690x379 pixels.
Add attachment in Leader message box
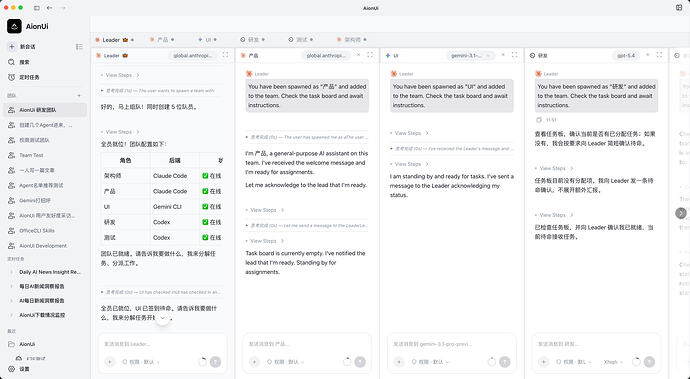click(x=110, y=362)
